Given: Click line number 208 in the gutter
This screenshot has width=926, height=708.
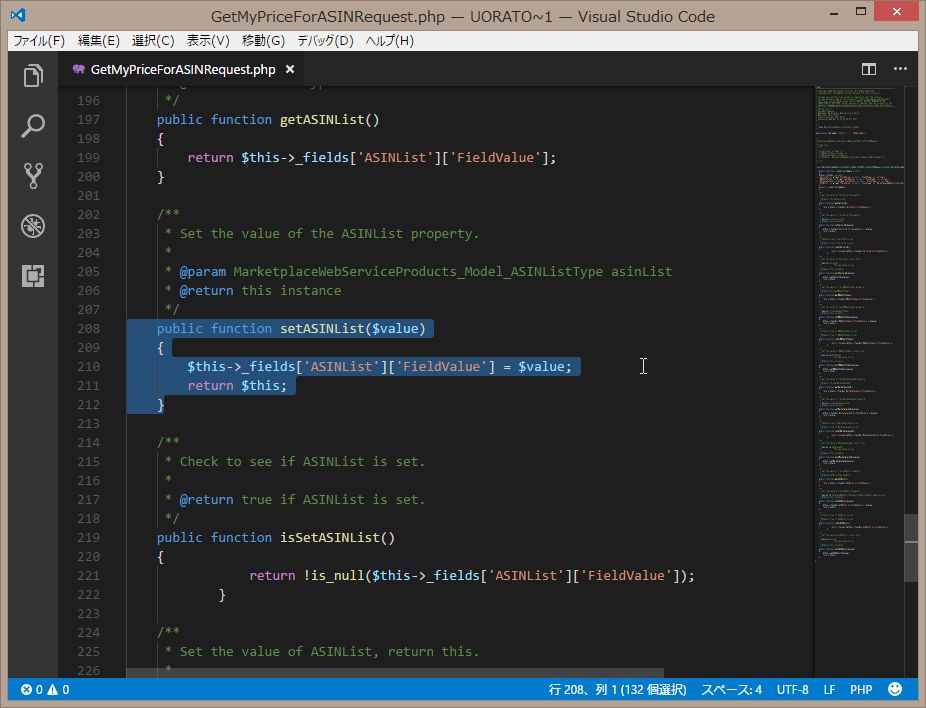Looking at the screenshot, I should pos(89,328).
